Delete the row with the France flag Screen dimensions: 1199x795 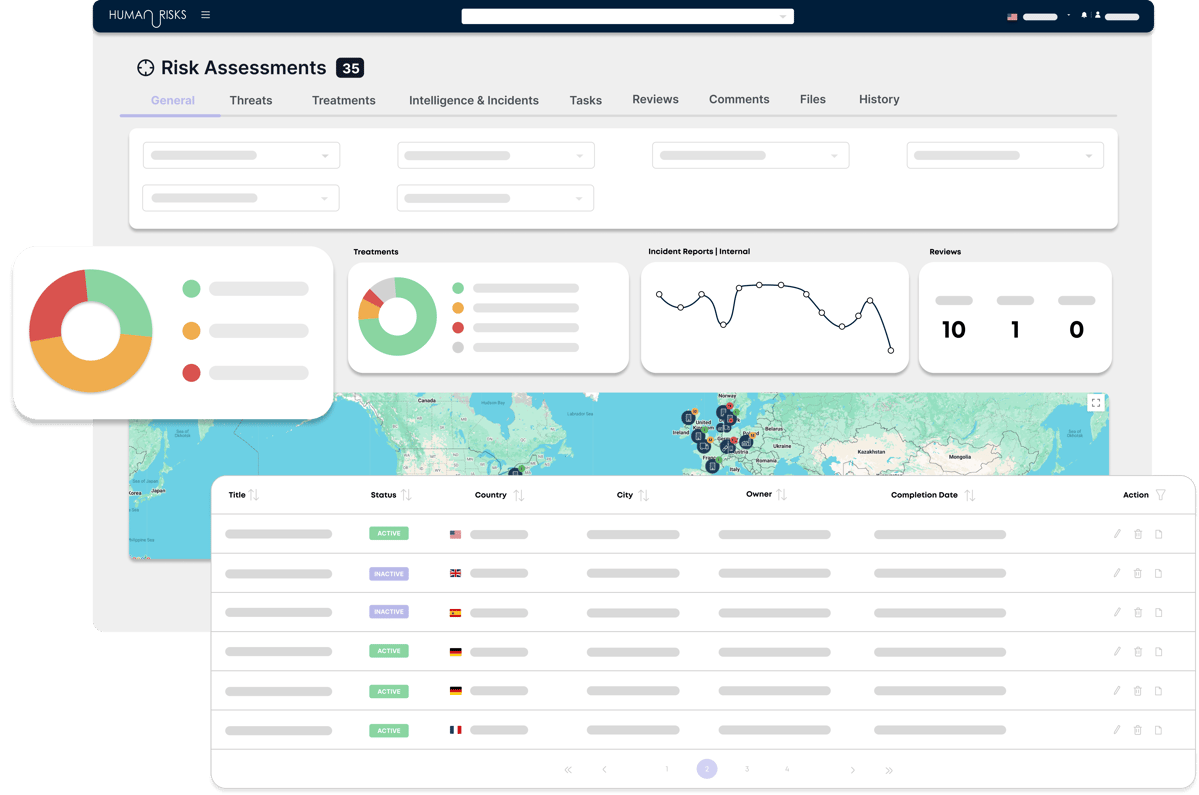1138,730
